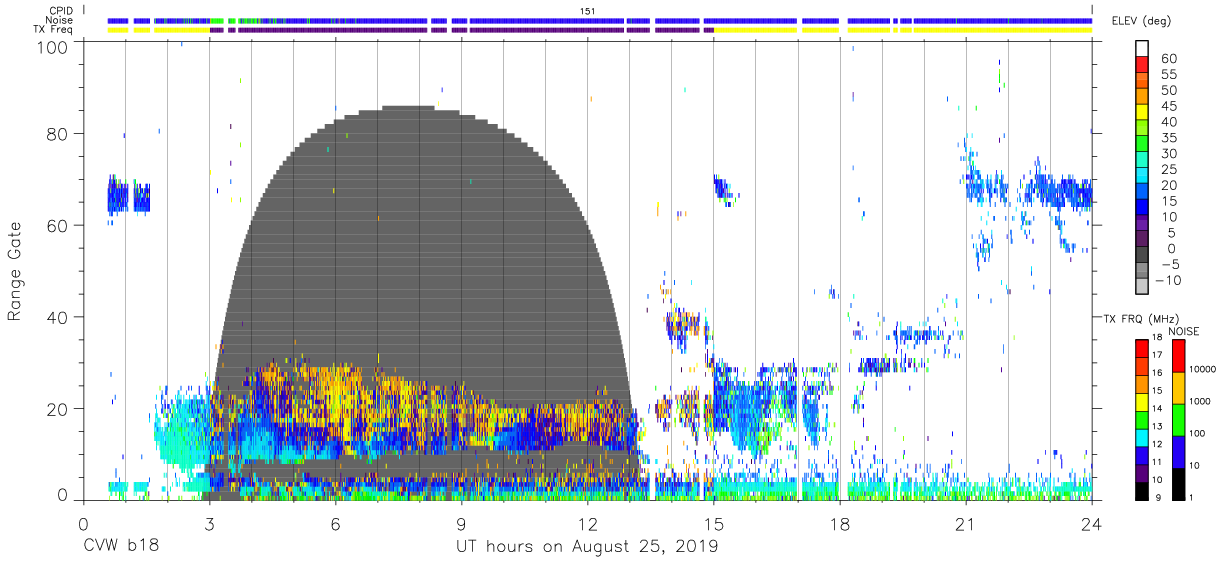Screen dimensions: 1228x567
Task: Select the blue 10–100 NOISE swatch
Action: 1178,451
